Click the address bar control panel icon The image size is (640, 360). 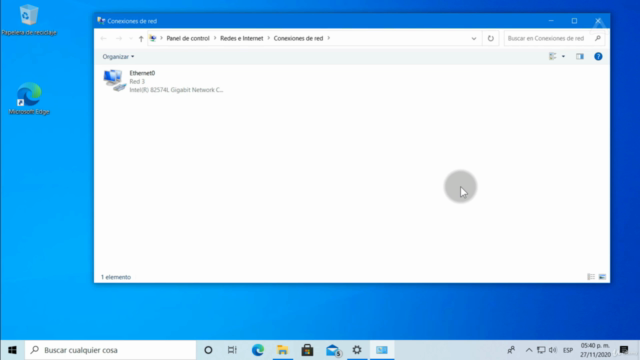(x=153, y=38)
